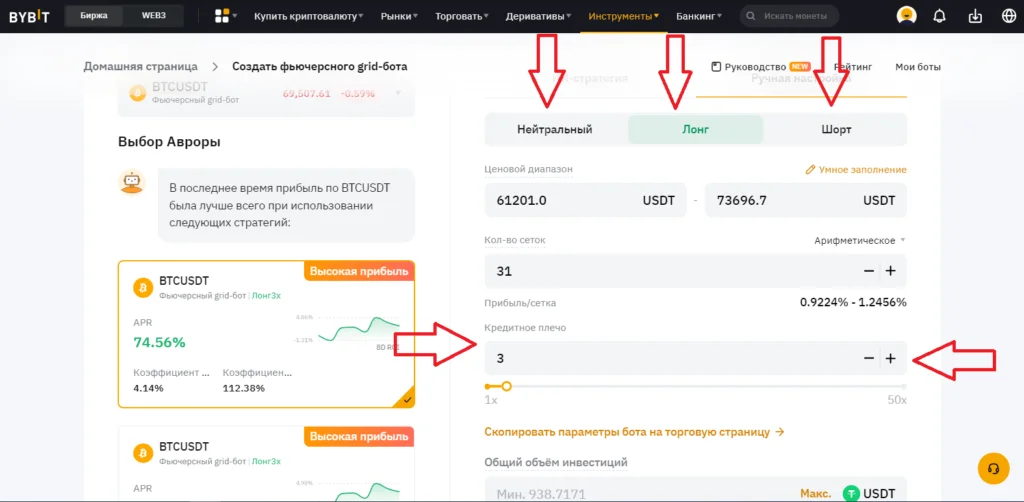Screen dimensions: 1024x502
Task: Select the Нейтральный strategy mode
Action: coord(555,130)
